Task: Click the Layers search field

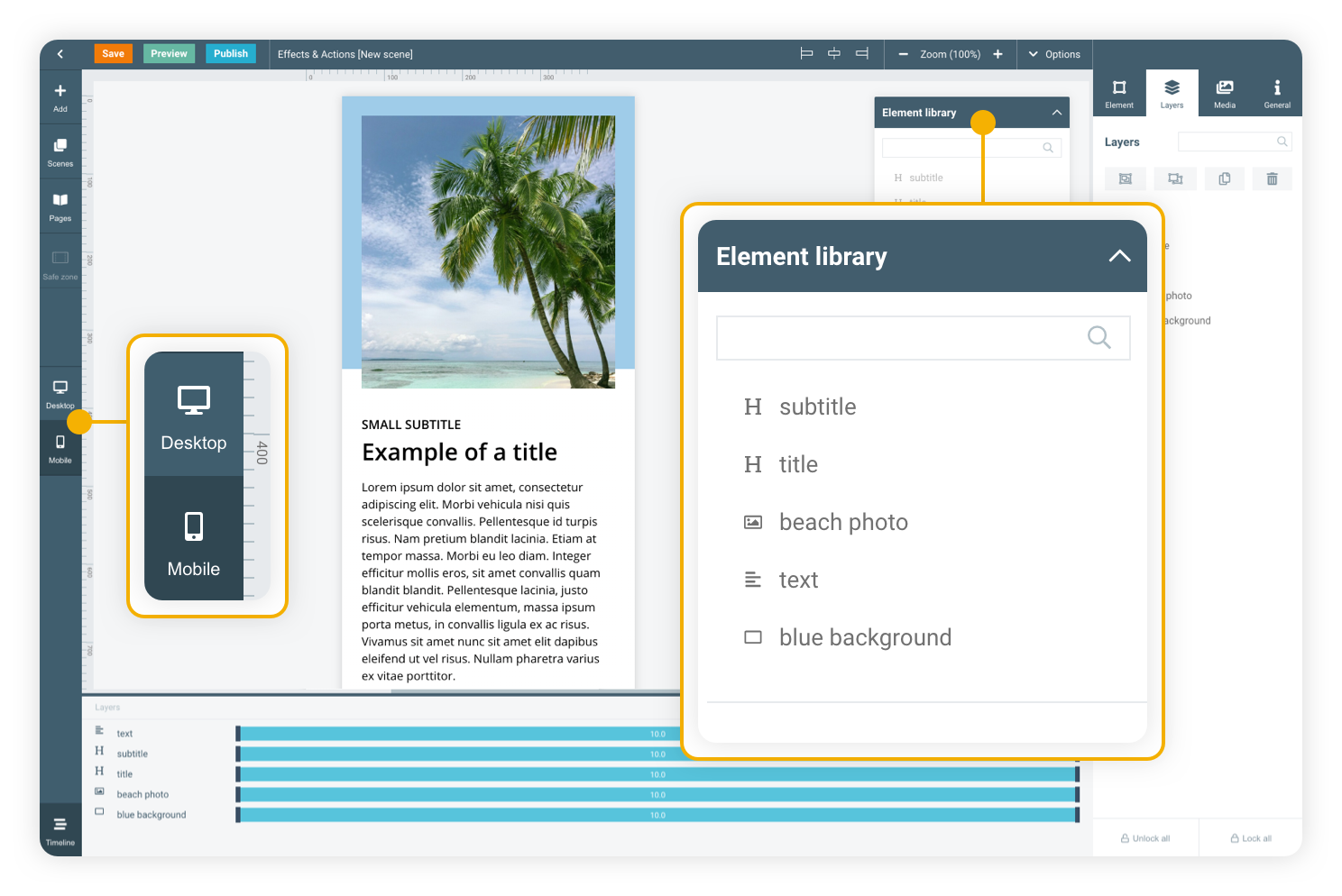Action: coord(1227,142)
